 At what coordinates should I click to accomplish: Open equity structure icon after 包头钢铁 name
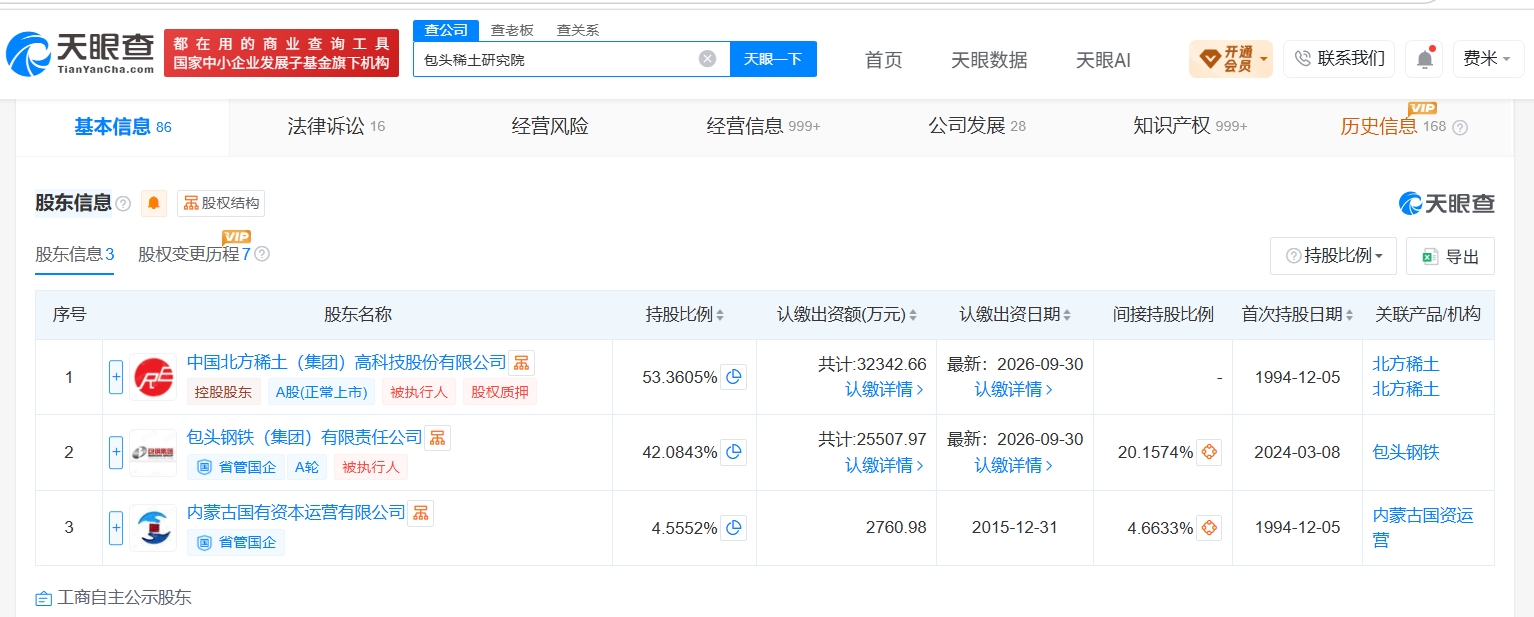438,438
